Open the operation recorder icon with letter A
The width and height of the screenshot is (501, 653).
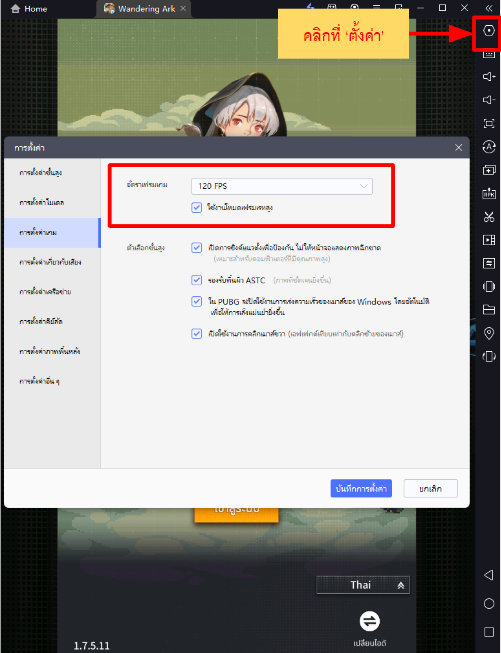[489, 147]
